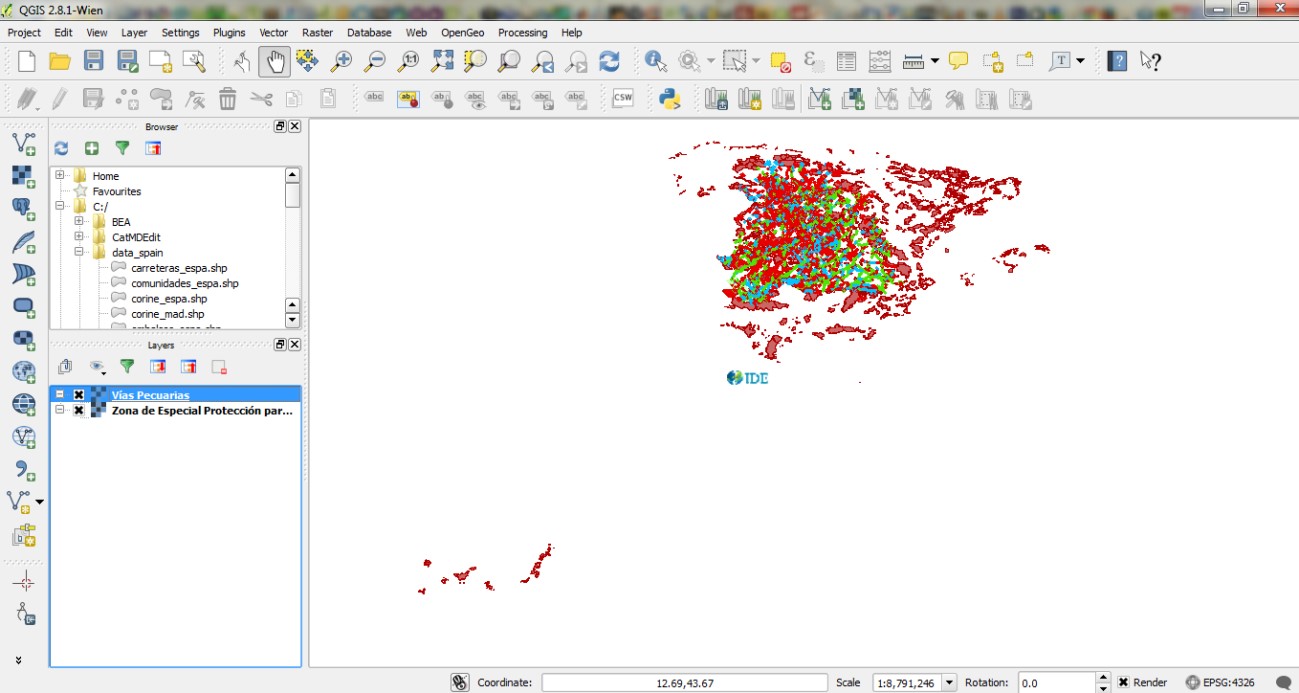Select the Pan Map hand tool

tap(275, 62)
